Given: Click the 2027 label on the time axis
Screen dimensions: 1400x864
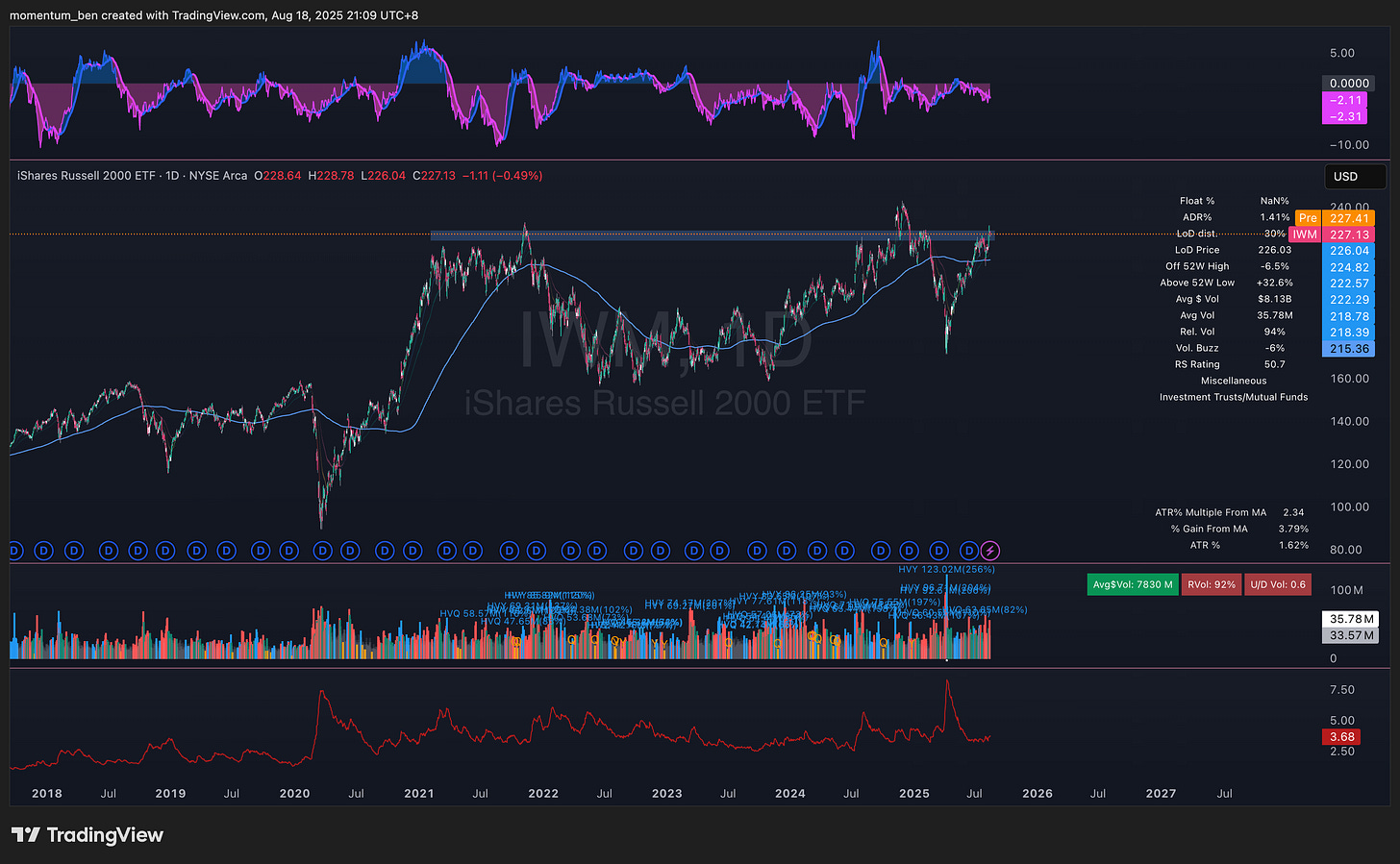Looking at the screenshot, I should coord(1161,794).
